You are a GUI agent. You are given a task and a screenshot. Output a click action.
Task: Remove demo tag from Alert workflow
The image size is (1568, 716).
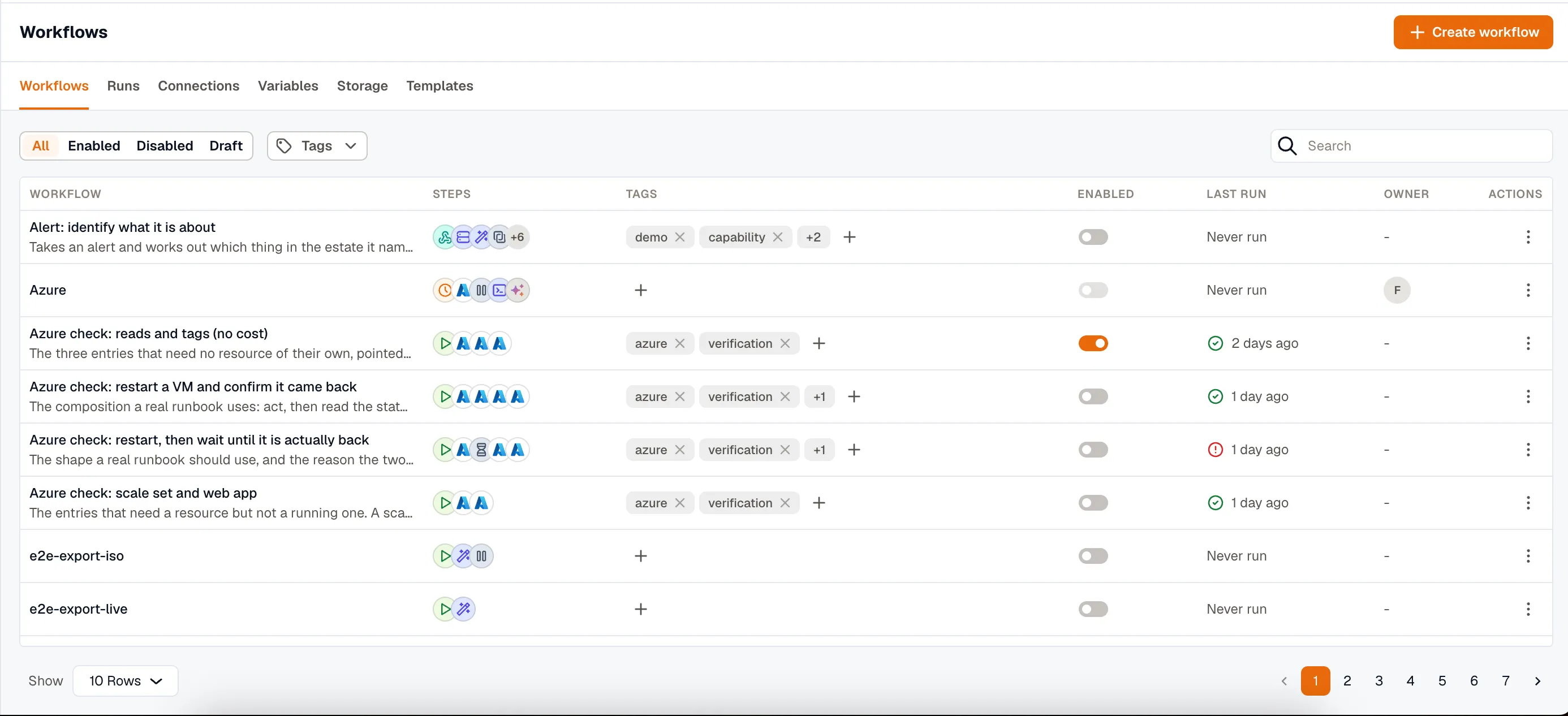click(x=680, y=237)
